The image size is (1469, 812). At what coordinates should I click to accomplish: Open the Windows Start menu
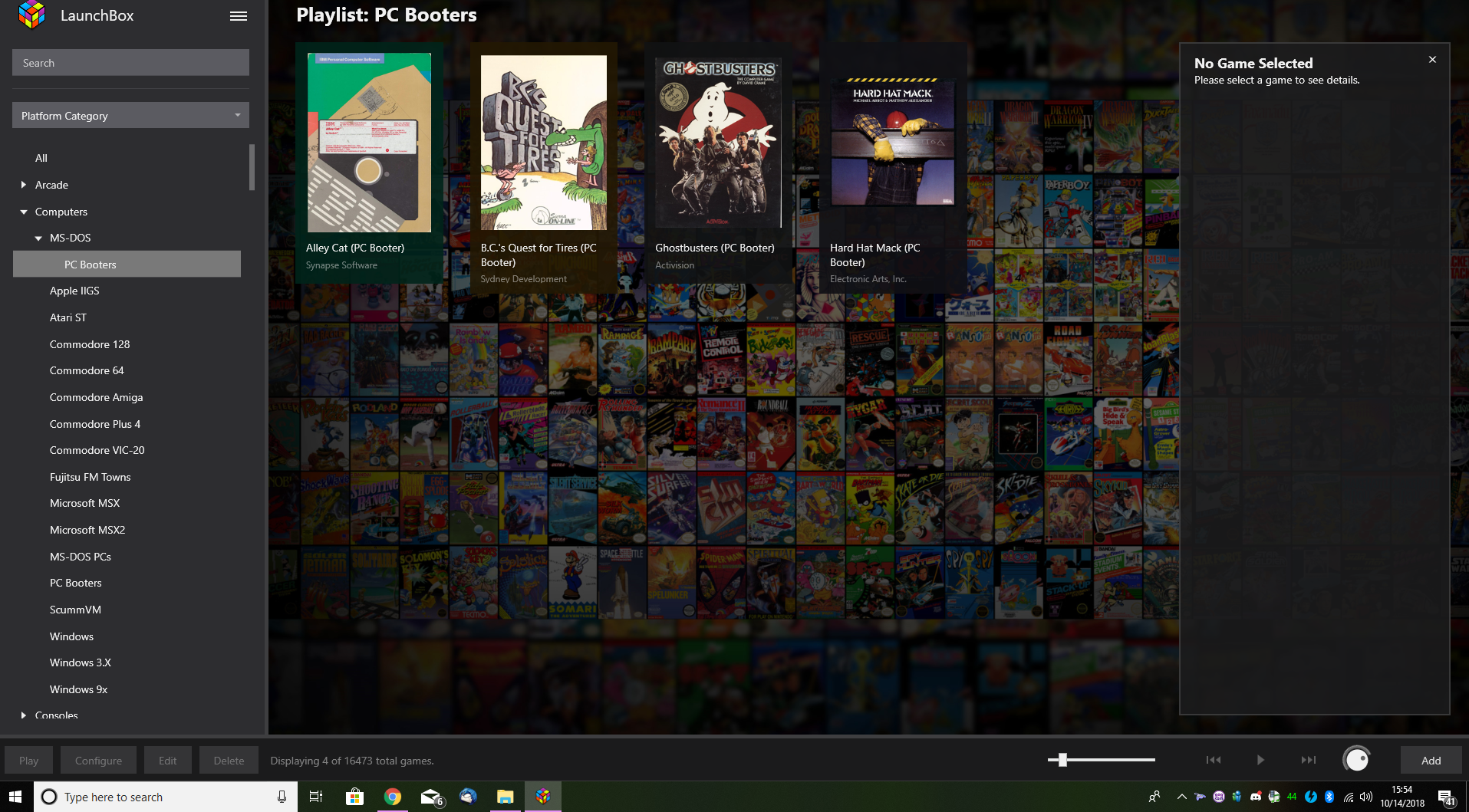[x=15, y=797]
